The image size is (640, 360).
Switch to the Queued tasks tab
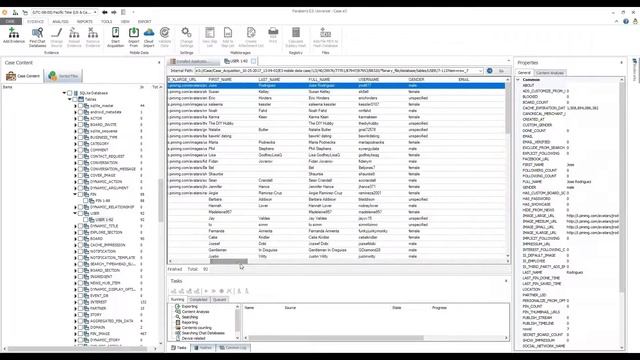[220, 300]
